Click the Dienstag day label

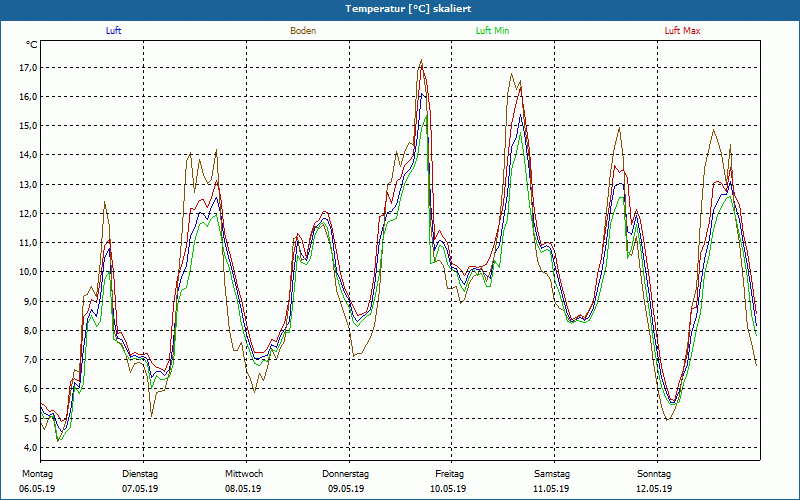pos(140,474)
